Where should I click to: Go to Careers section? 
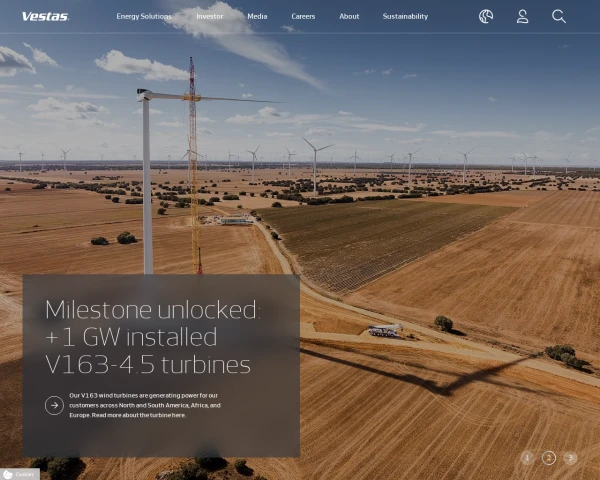303,16
